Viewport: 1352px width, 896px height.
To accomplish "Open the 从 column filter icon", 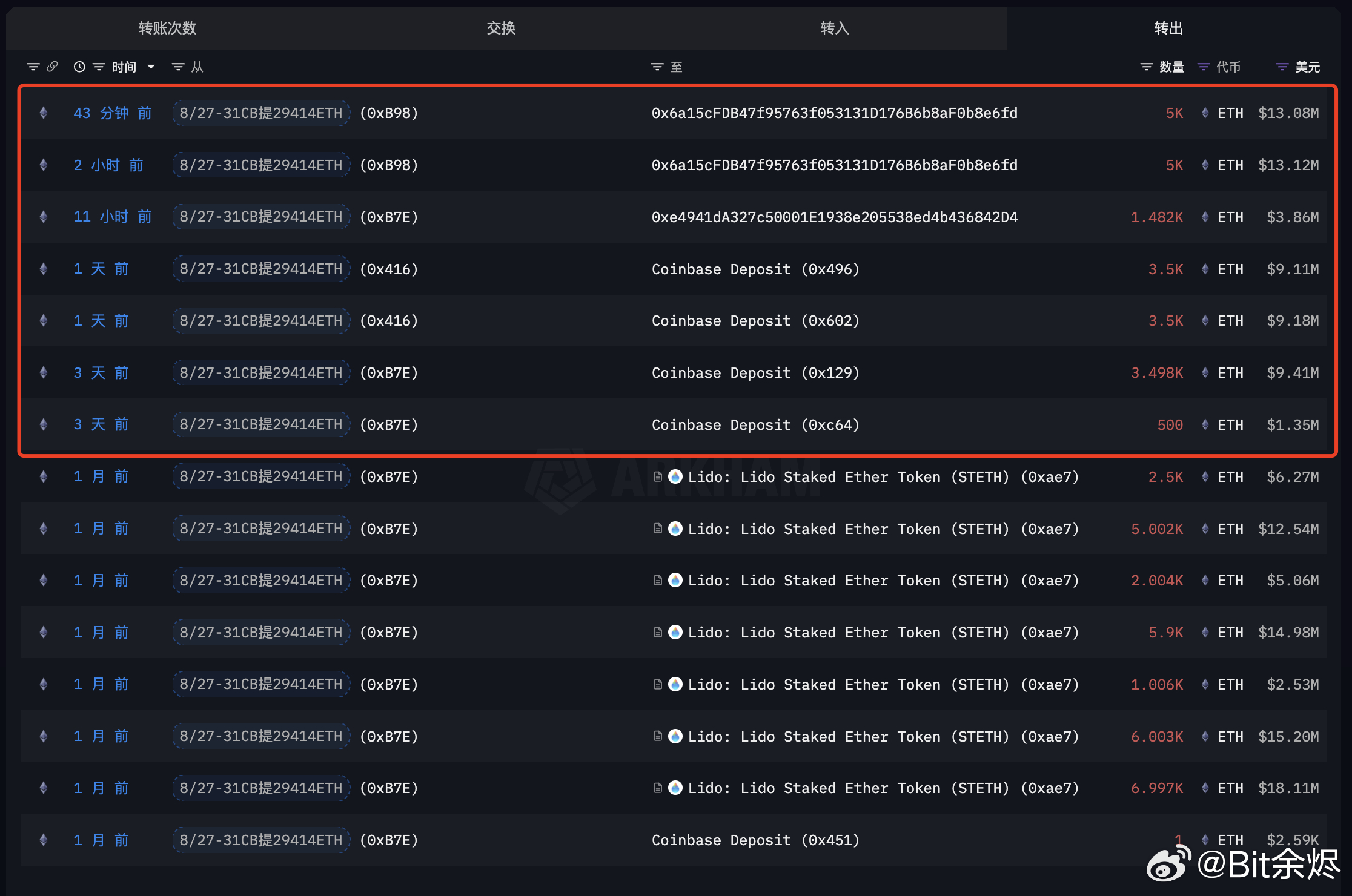I will coord(178,67).
